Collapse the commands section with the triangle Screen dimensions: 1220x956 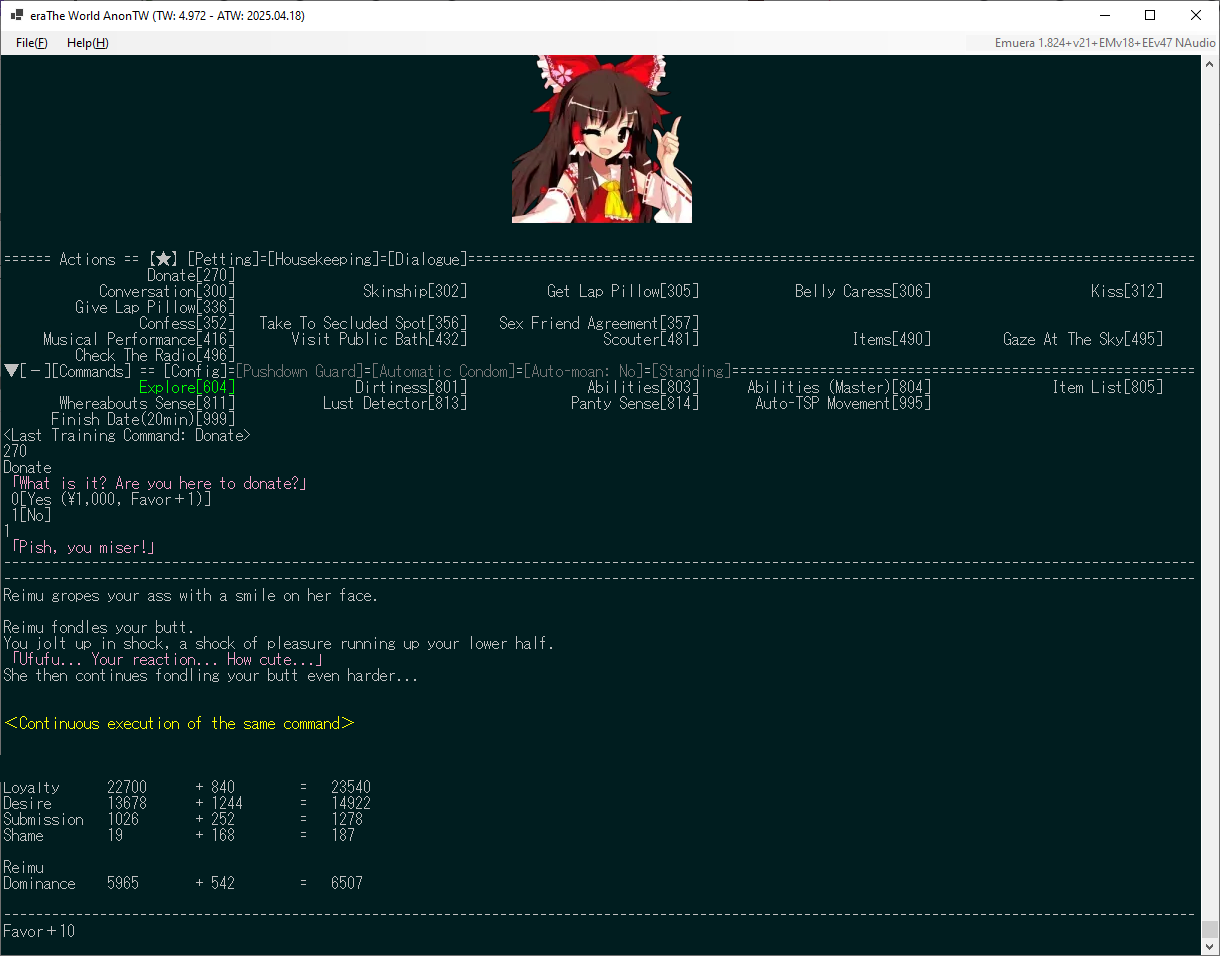[10, 371]
